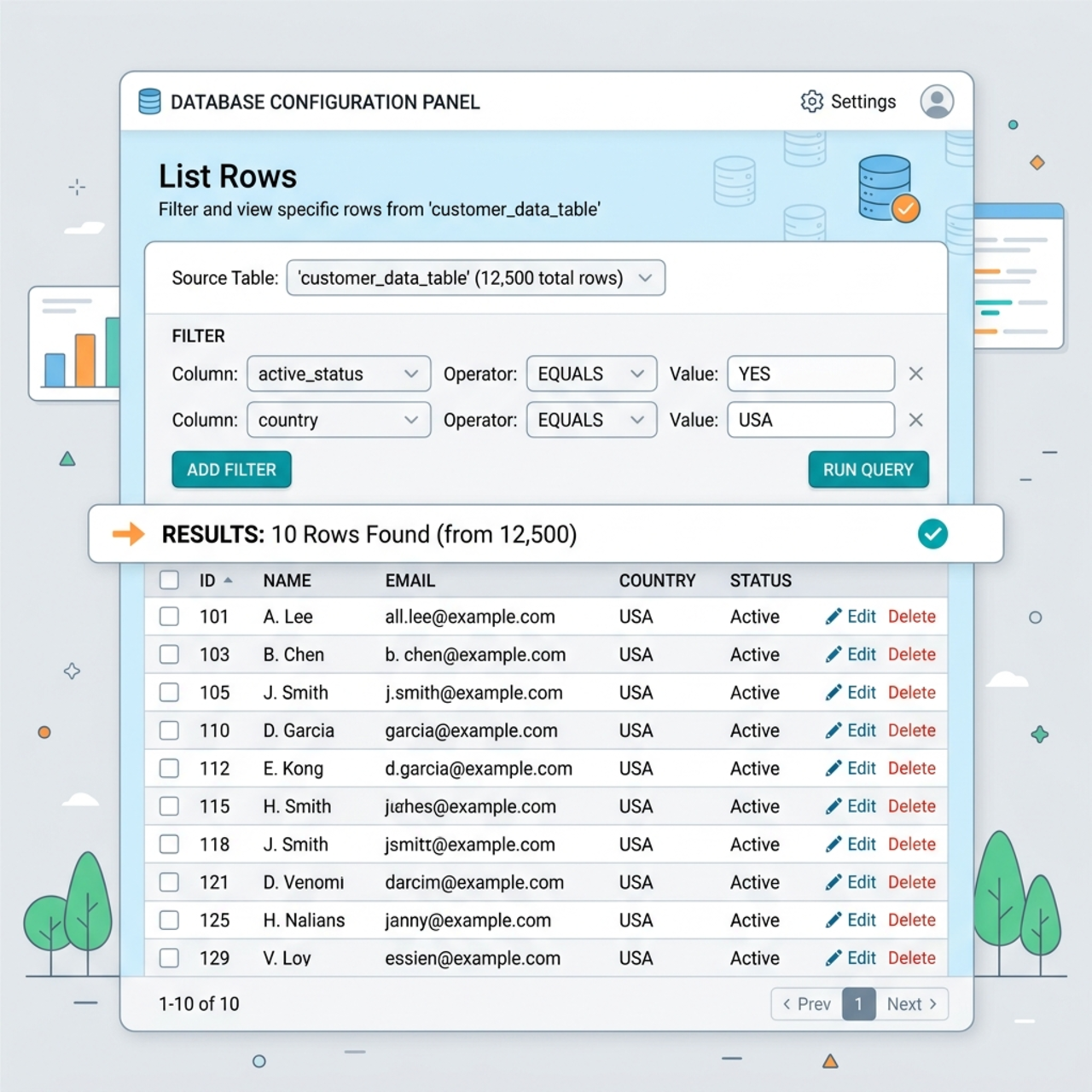Click email janny@example.com

tap(468, 921)
